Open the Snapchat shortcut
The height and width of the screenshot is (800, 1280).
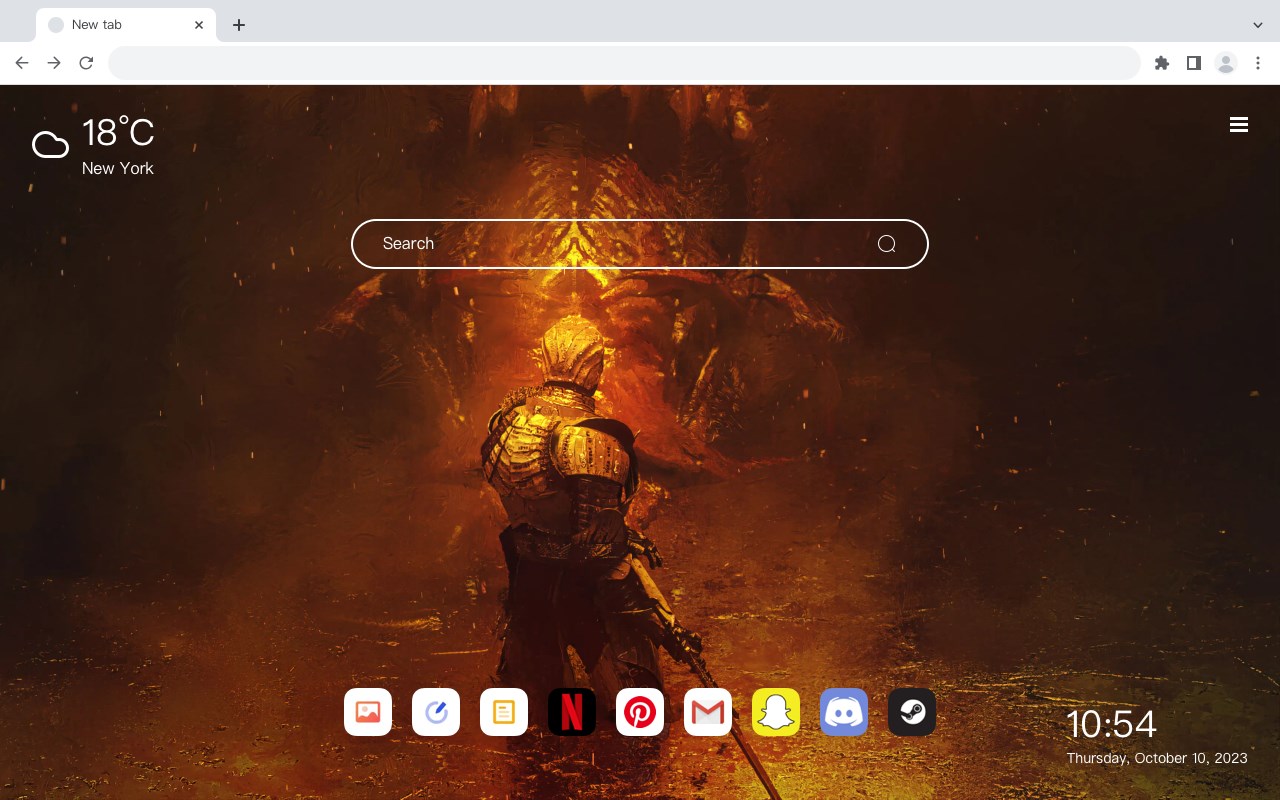776,712
